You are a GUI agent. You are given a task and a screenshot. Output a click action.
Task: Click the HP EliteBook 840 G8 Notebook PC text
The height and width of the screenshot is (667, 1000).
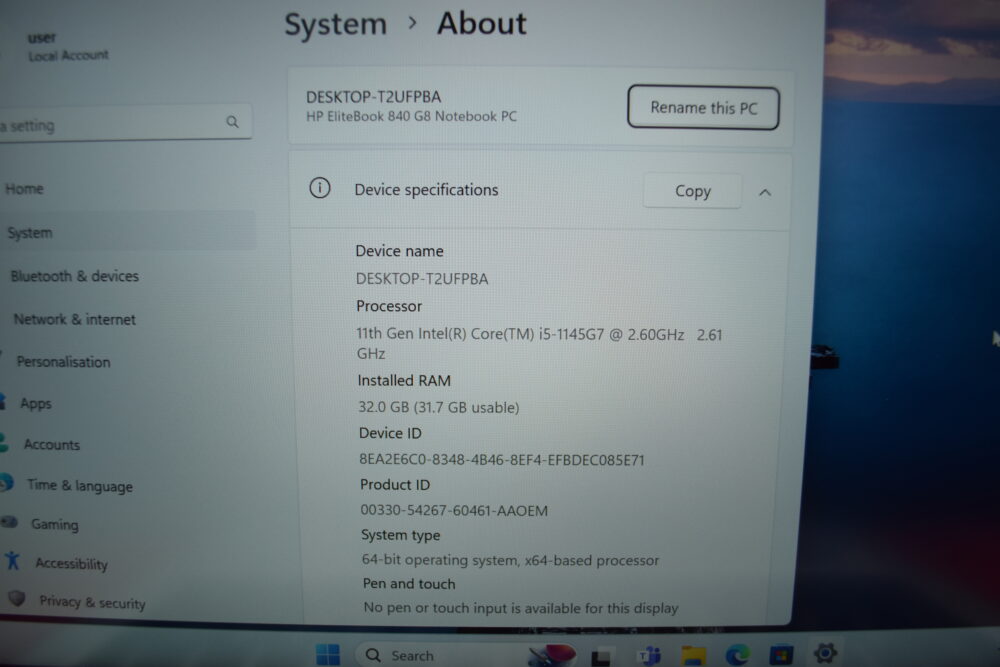tap(411, 117)
